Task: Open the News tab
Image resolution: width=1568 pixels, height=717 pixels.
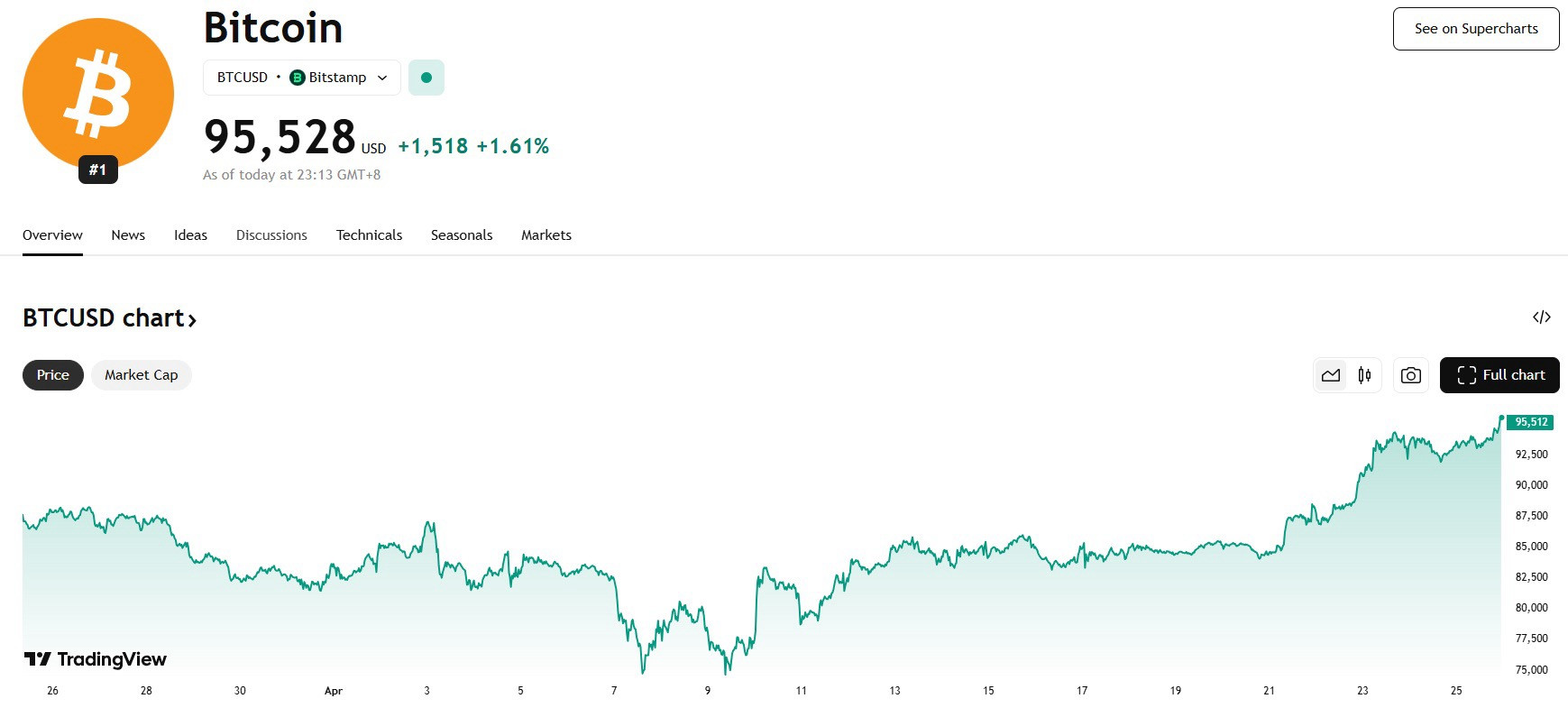Action: 128,235
